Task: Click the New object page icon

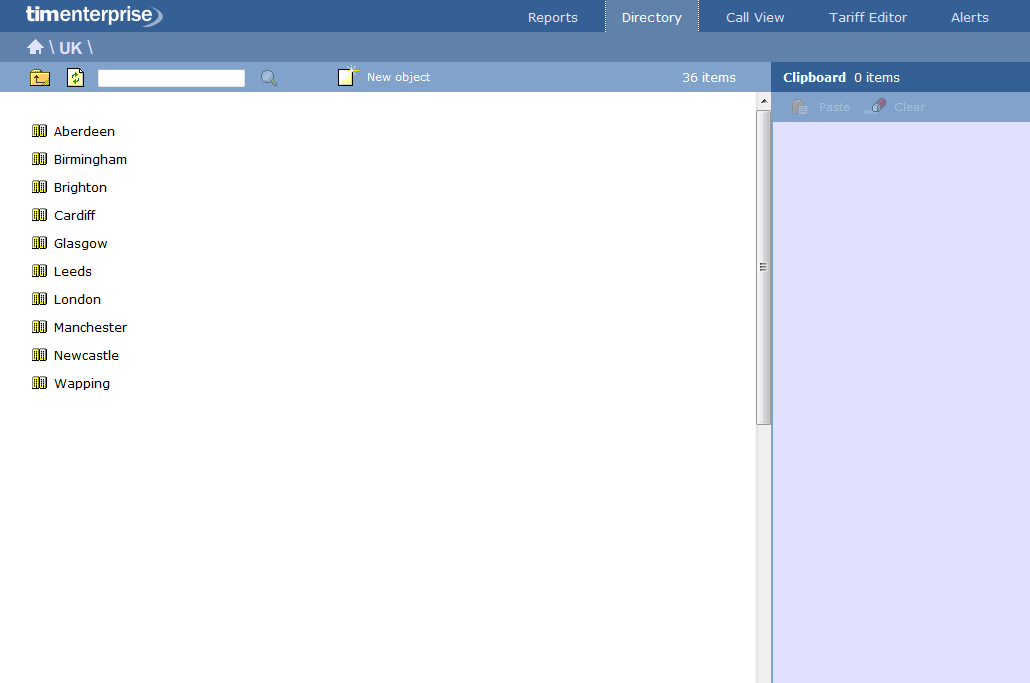Action: pos(347,77)
